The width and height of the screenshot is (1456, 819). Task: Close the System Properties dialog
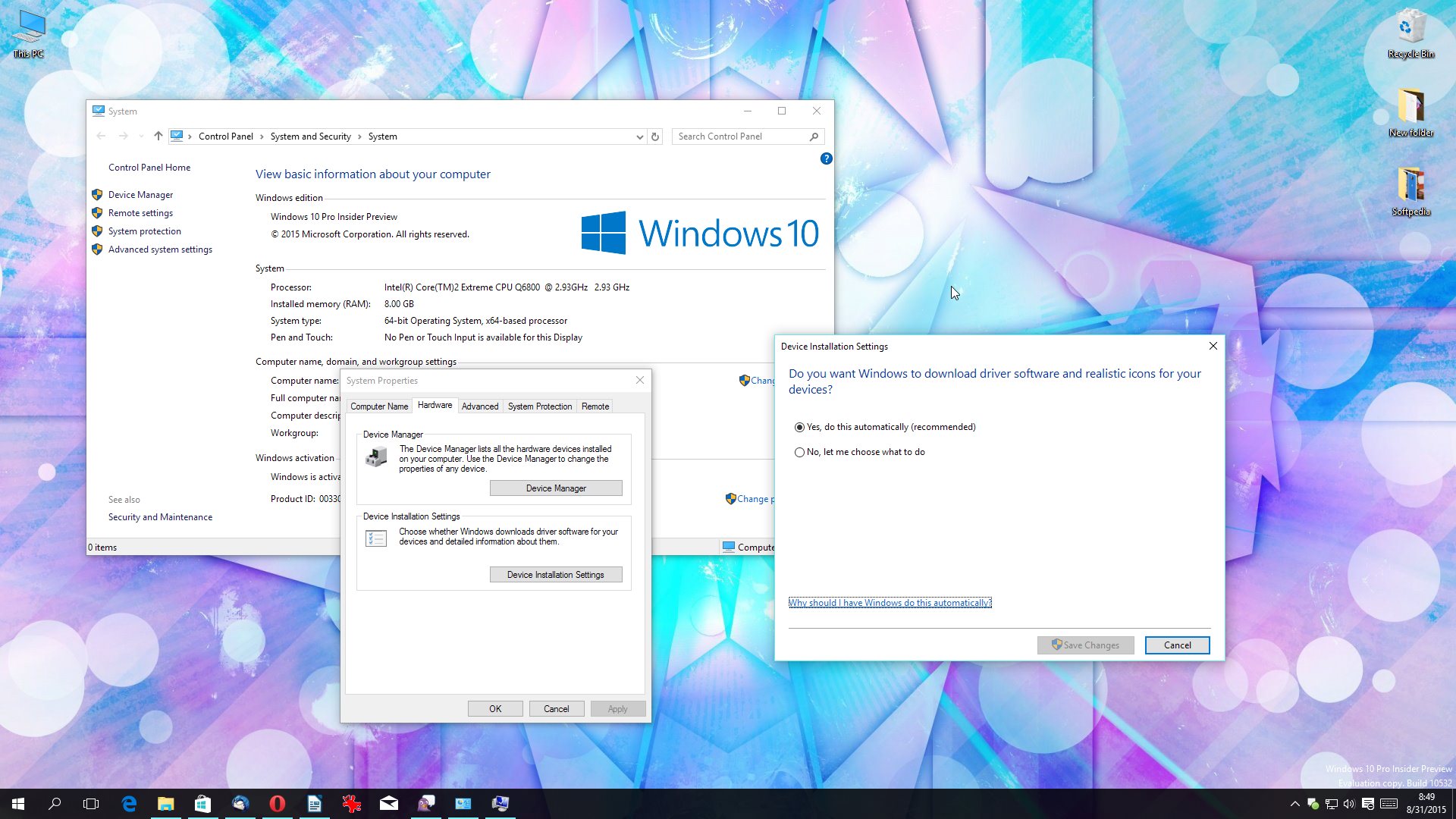pos(640,380)
